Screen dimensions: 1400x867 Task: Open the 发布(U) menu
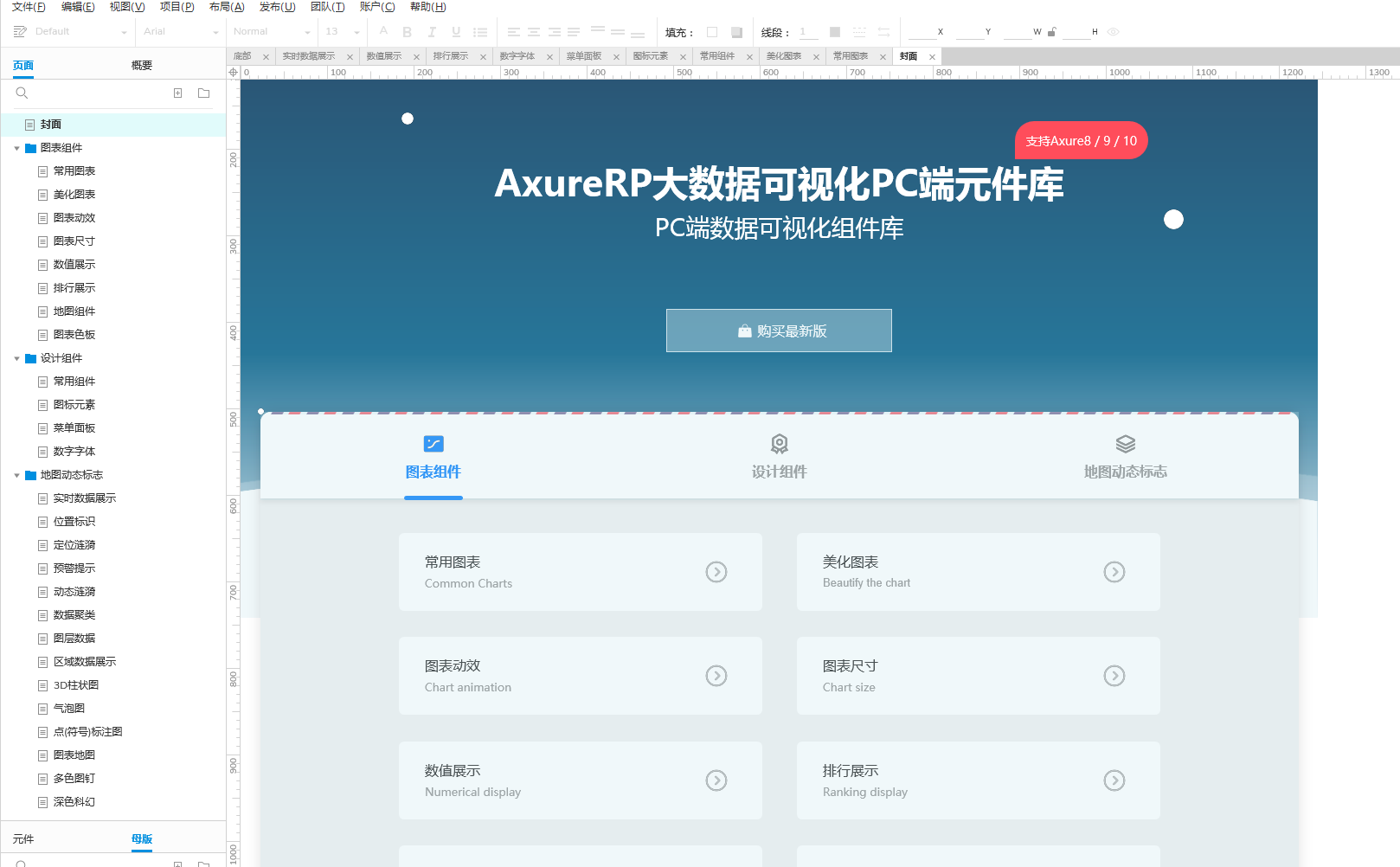tap(277, 7)
